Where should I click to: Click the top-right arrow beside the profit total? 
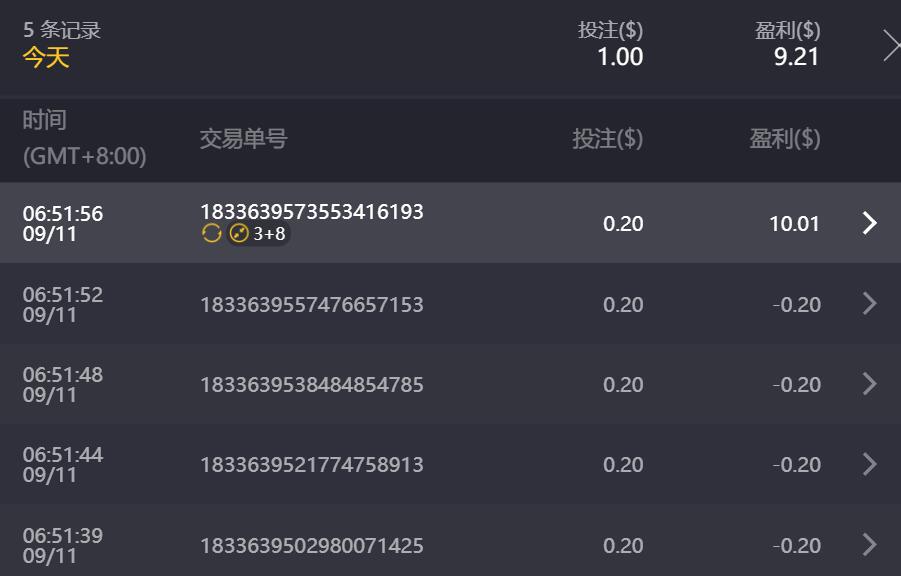pyautogui.click(x=890, y=45)
